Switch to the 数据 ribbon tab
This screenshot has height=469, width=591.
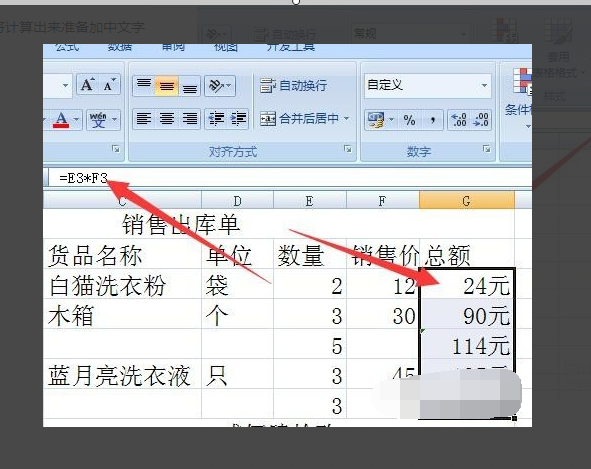click(x=120, y=47)
